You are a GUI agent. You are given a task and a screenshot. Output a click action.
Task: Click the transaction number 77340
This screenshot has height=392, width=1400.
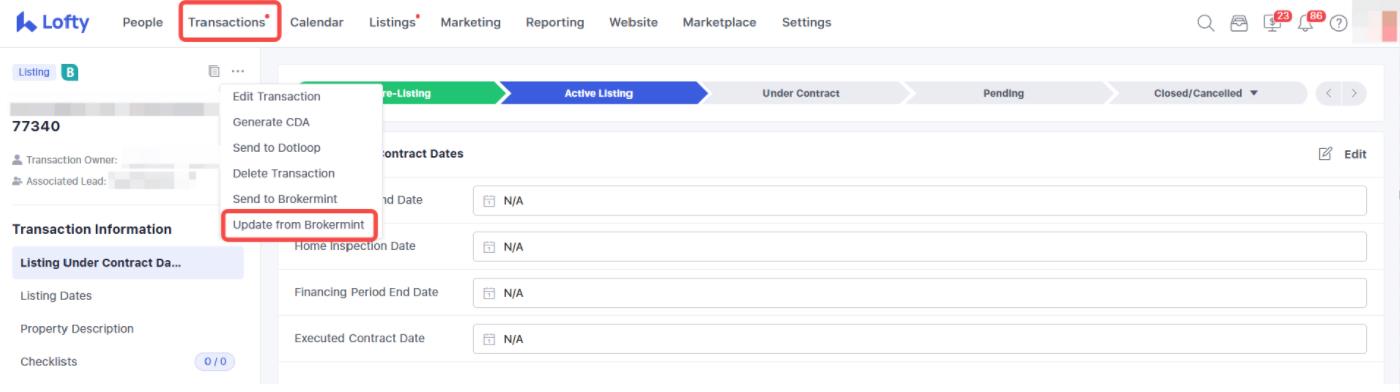coord(36,127)
